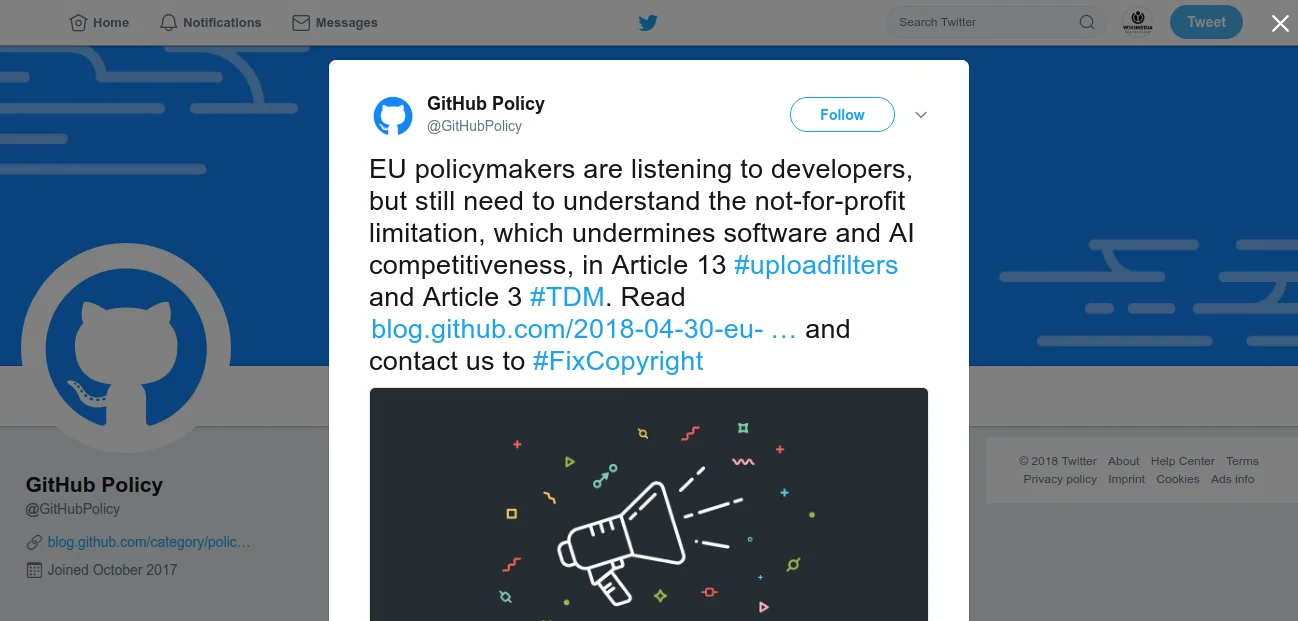Viewport: 1298px width, 621px height.
Task: Open the #TDM hashtag link
Action: coord(567,297)
